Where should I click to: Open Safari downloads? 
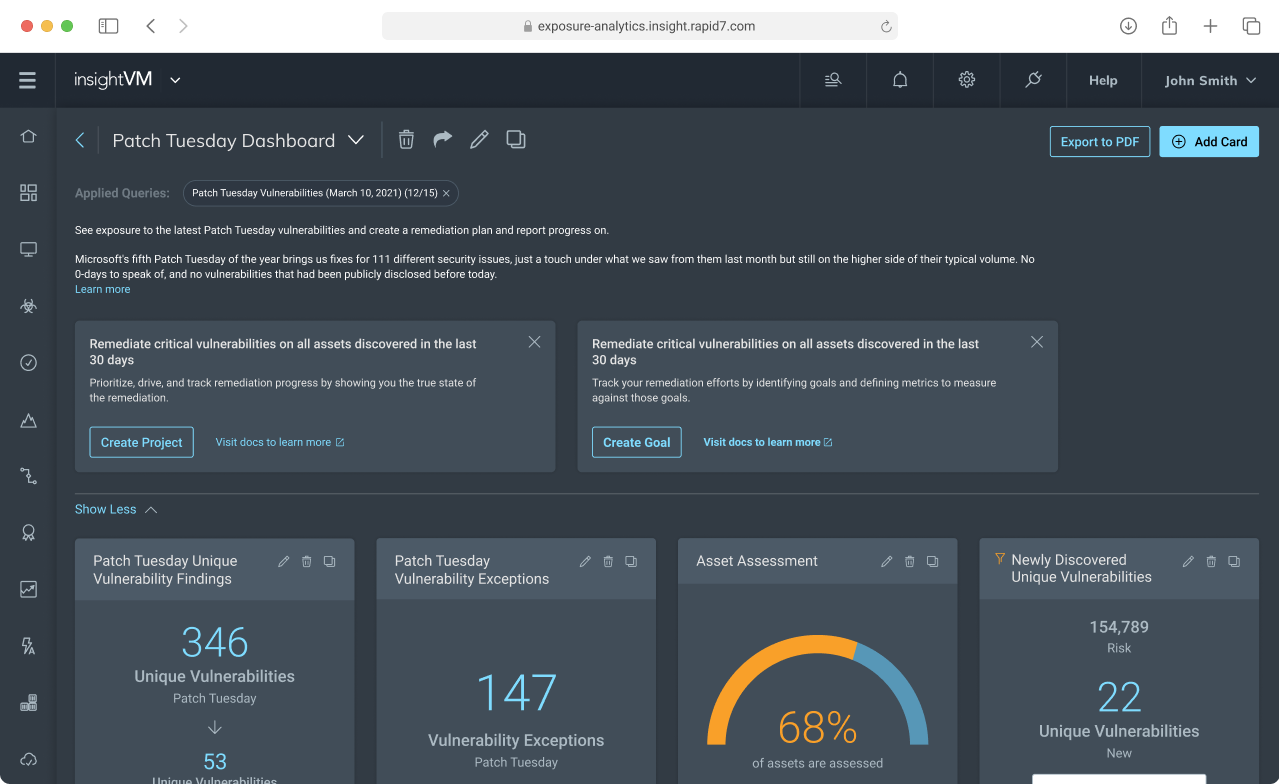(x=1128, y=26)
